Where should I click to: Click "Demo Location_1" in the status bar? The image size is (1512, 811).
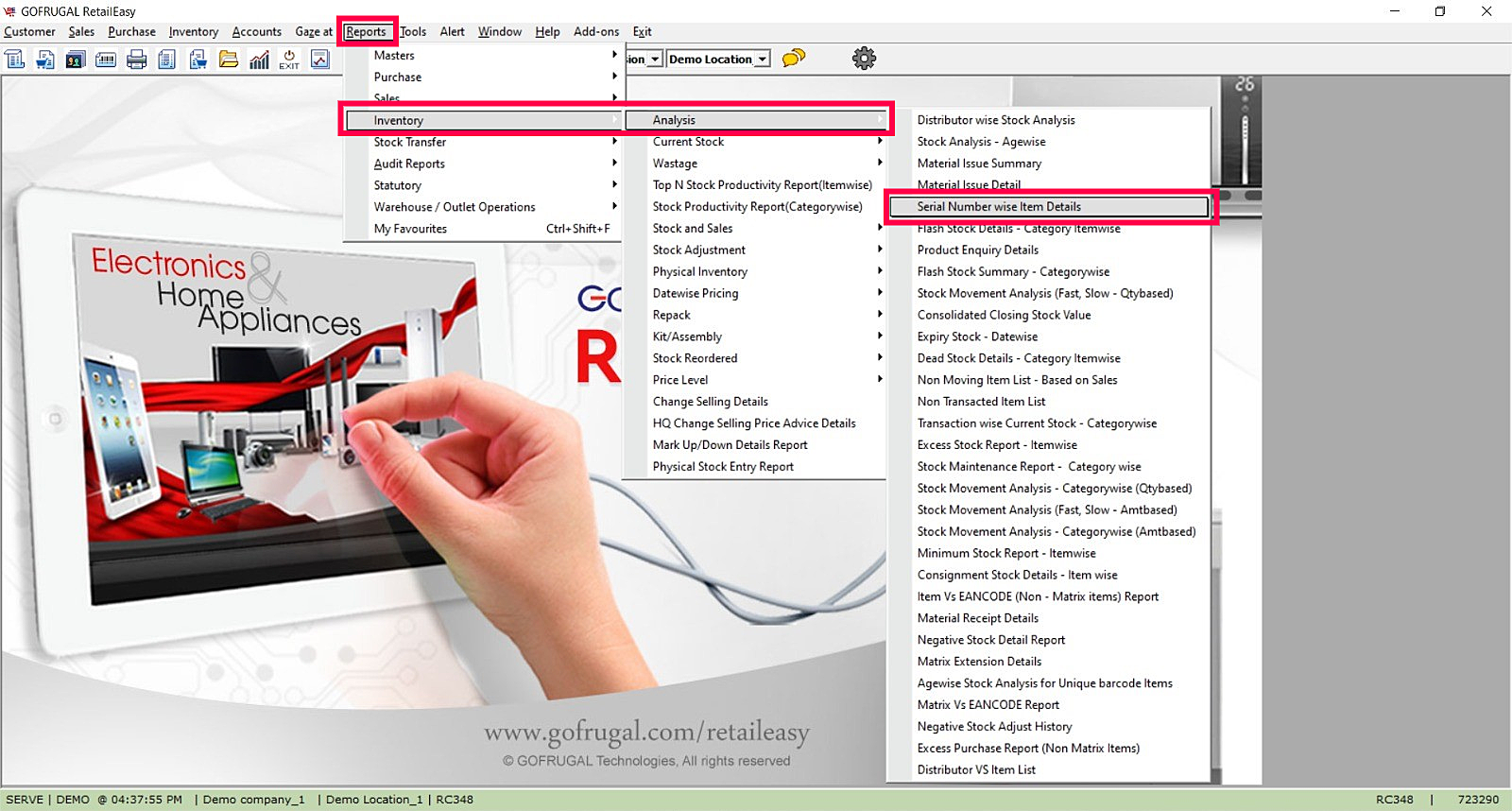[x=374, y=800]
